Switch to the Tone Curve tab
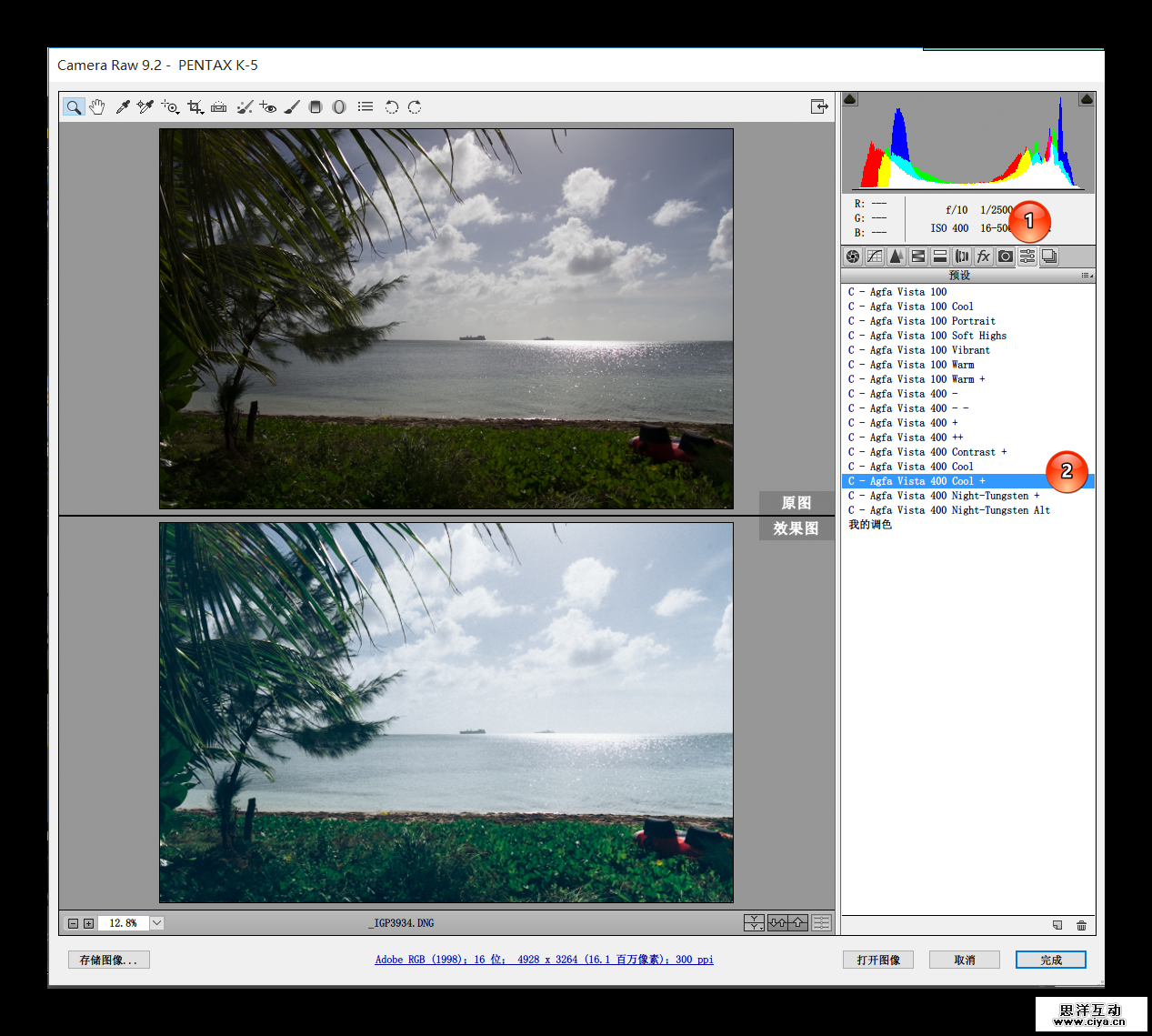Image resolution: width=1152 pixels, height=1036 pixels. pyautogui.click(x=875, y=256)
